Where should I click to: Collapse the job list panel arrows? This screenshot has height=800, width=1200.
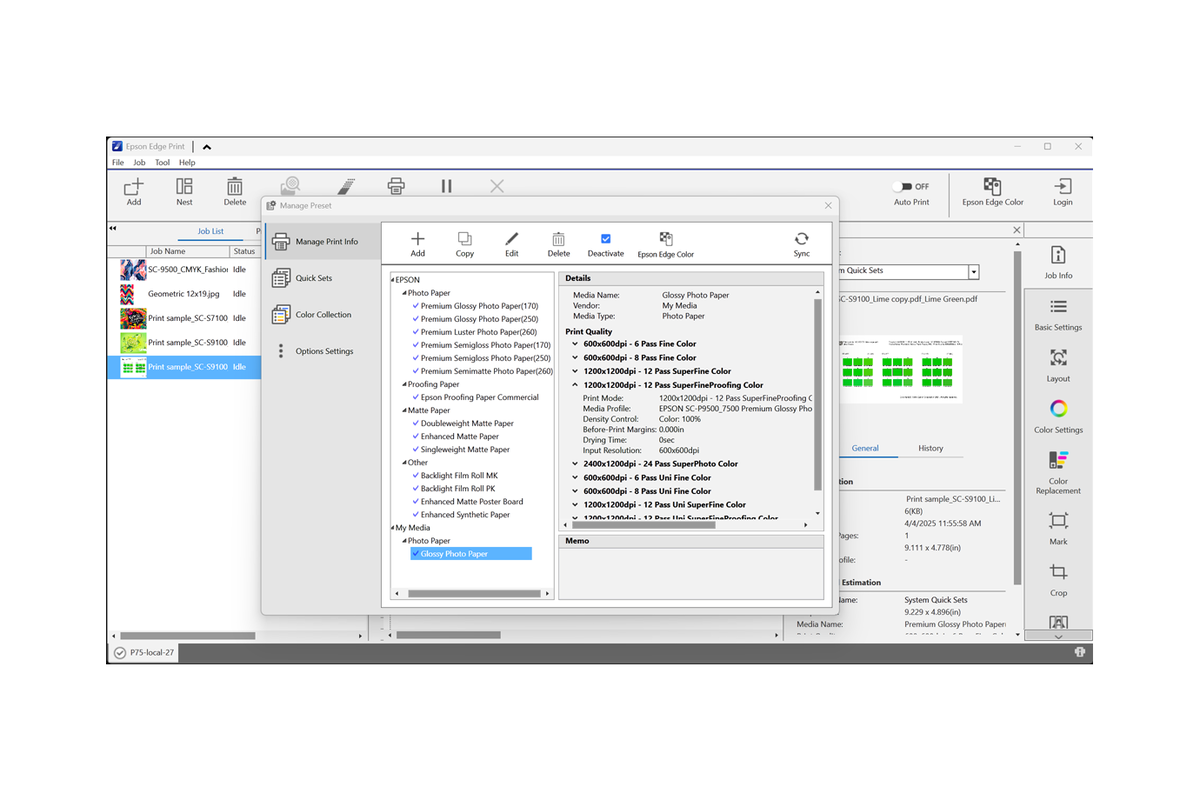[x=113, y=229]
